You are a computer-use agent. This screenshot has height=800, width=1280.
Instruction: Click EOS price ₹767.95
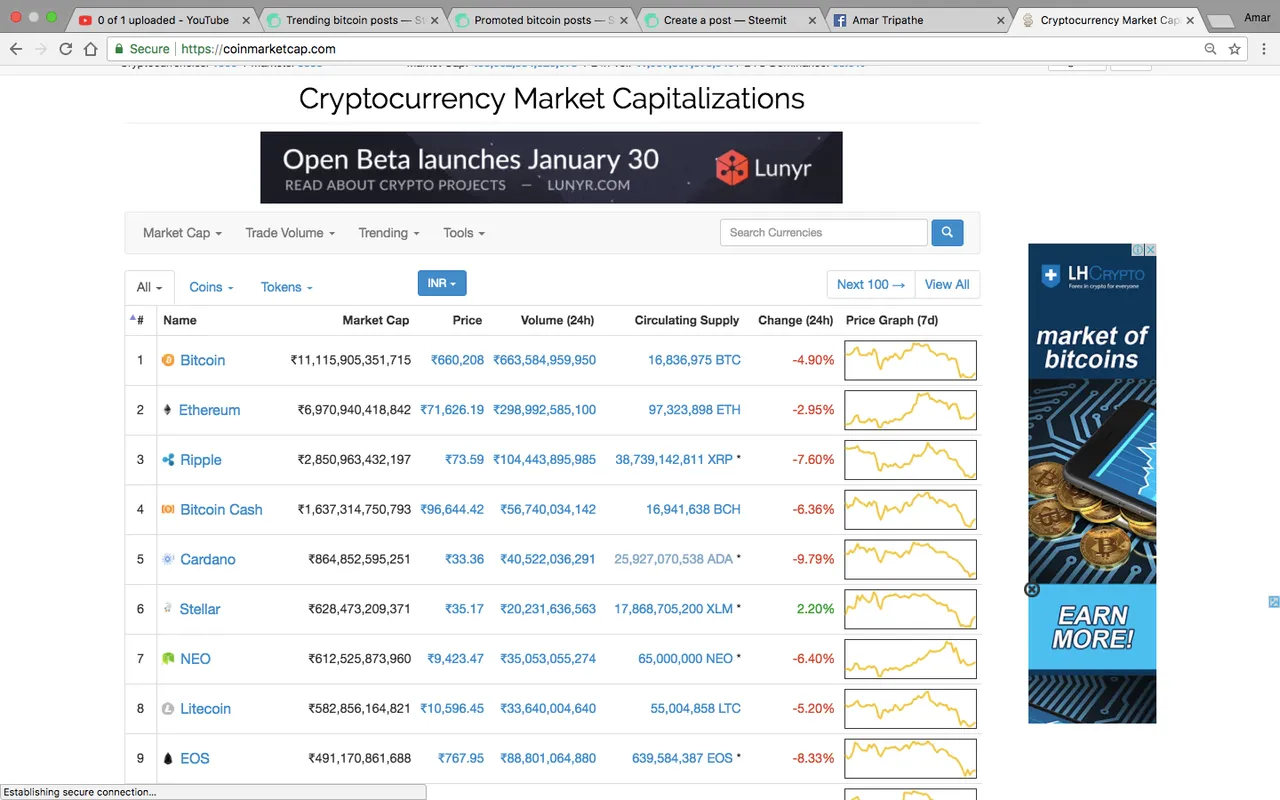[x=461, y=758]
